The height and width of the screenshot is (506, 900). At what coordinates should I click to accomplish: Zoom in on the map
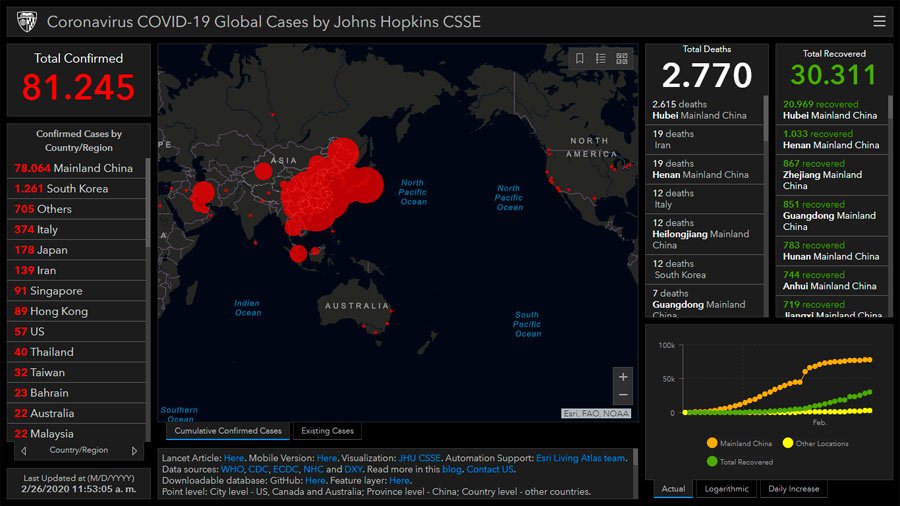pyautogui.click(x=623, y=377)
